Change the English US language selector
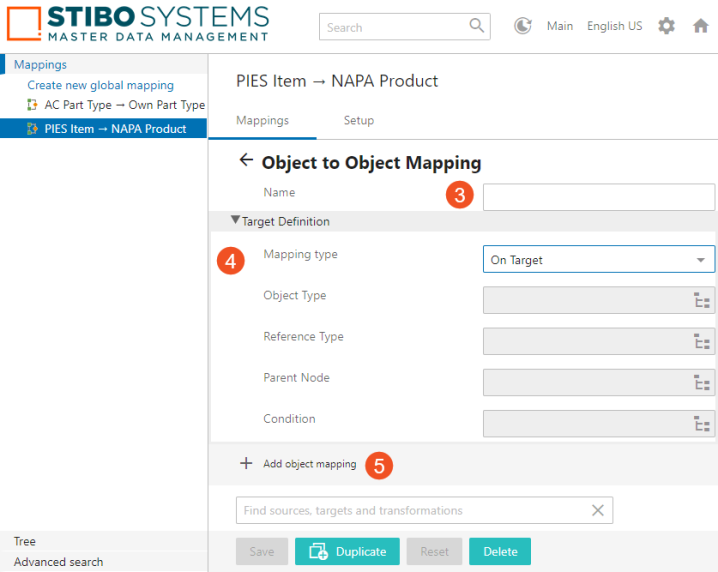718x572 pixels. pos(615,26)
